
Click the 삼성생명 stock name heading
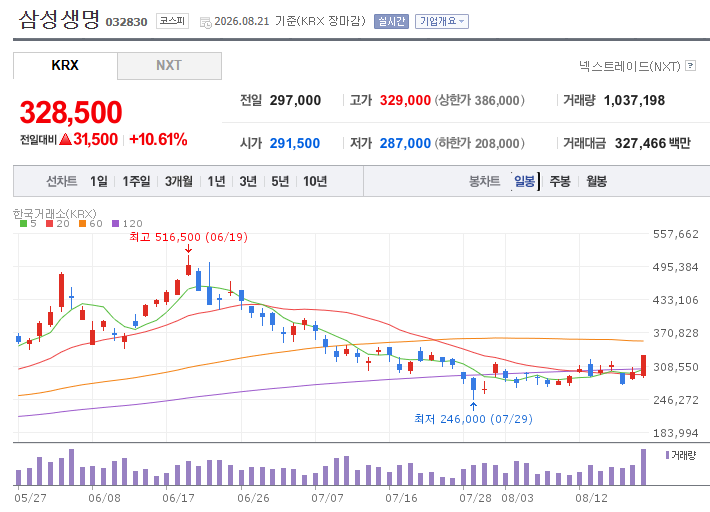[x=59, y=20]
